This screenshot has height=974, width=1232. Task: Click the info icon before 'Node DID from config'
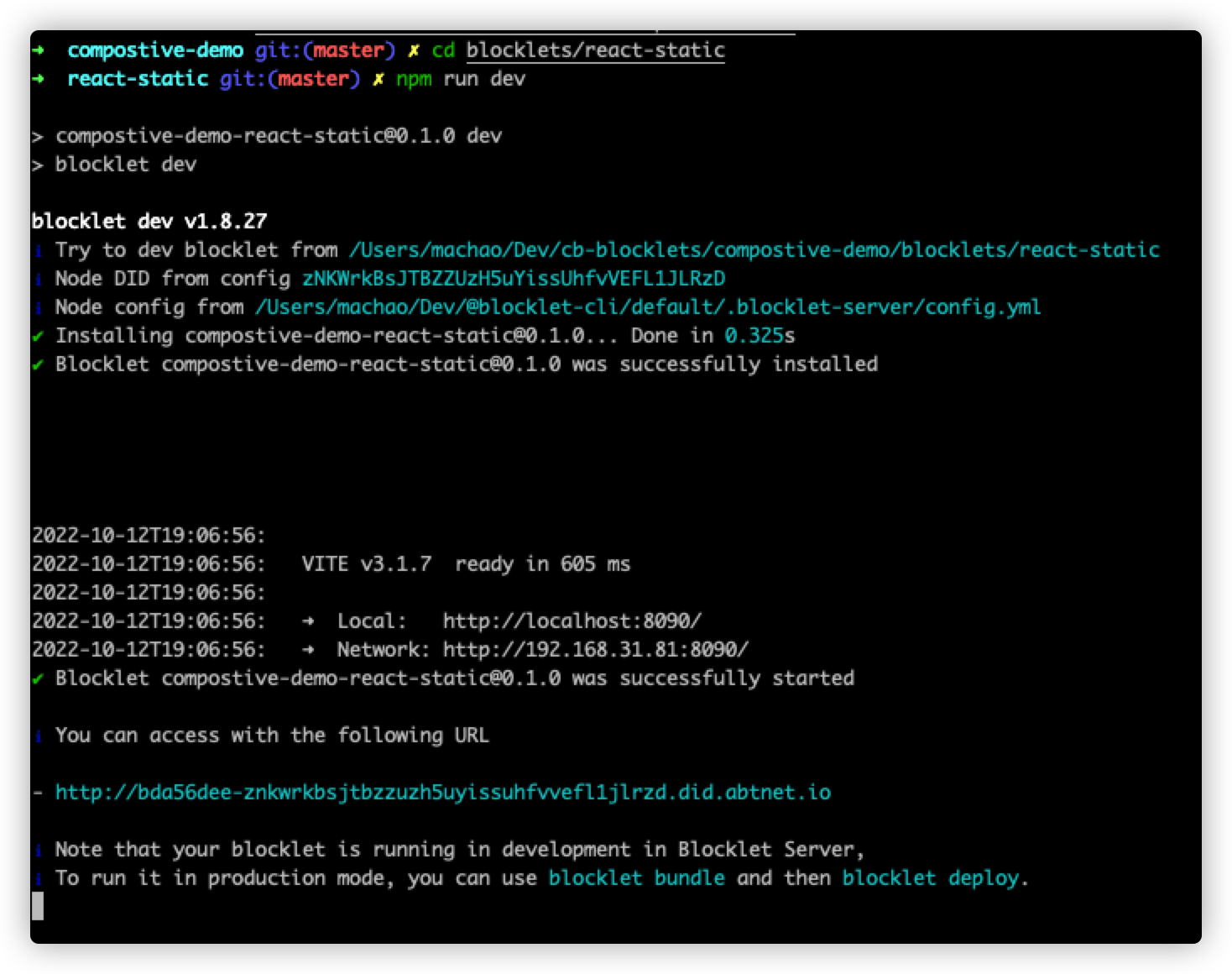pos(38,279)
